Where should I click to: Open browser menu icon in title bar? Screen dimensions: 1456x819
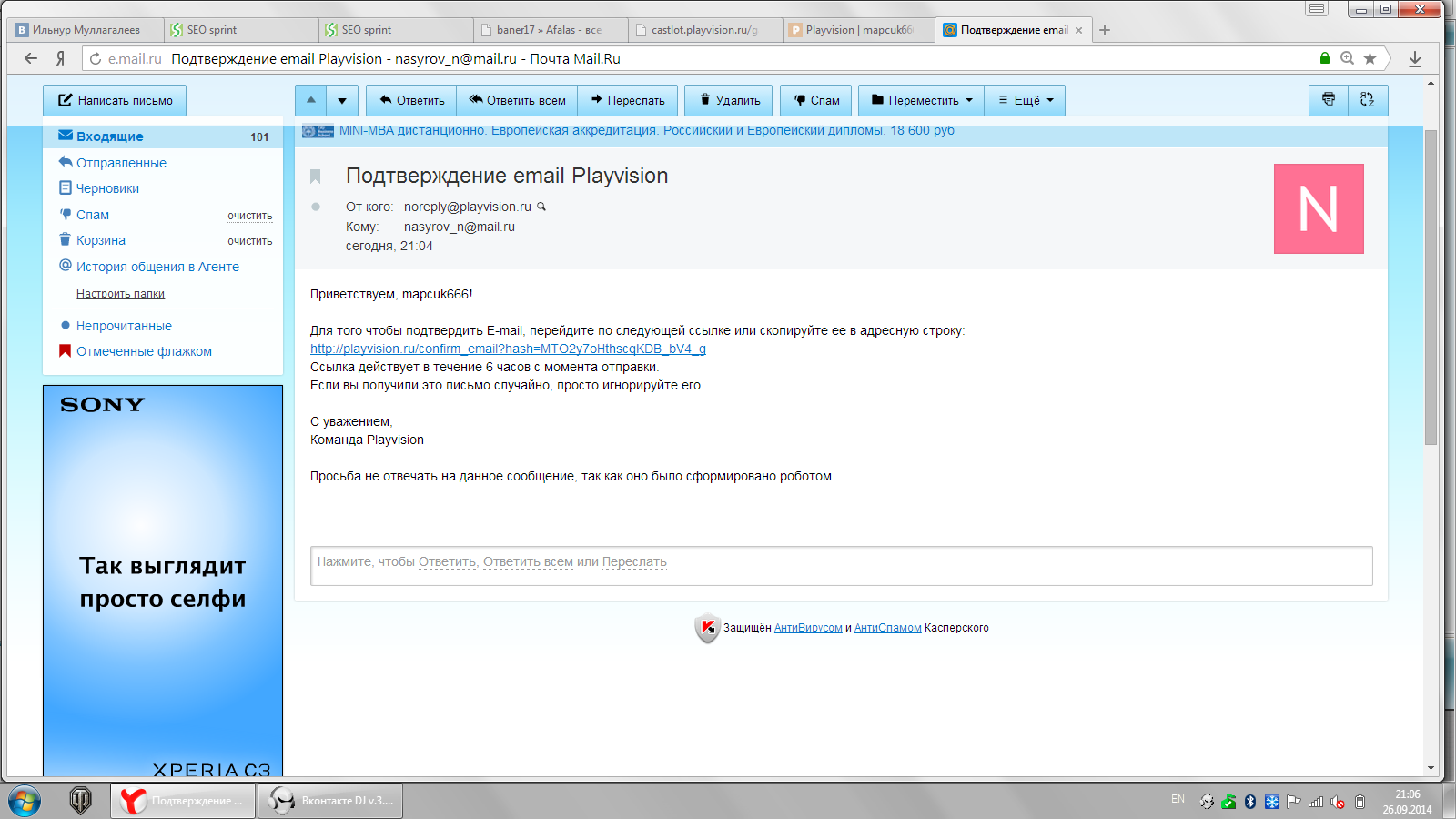[1317, 9]
